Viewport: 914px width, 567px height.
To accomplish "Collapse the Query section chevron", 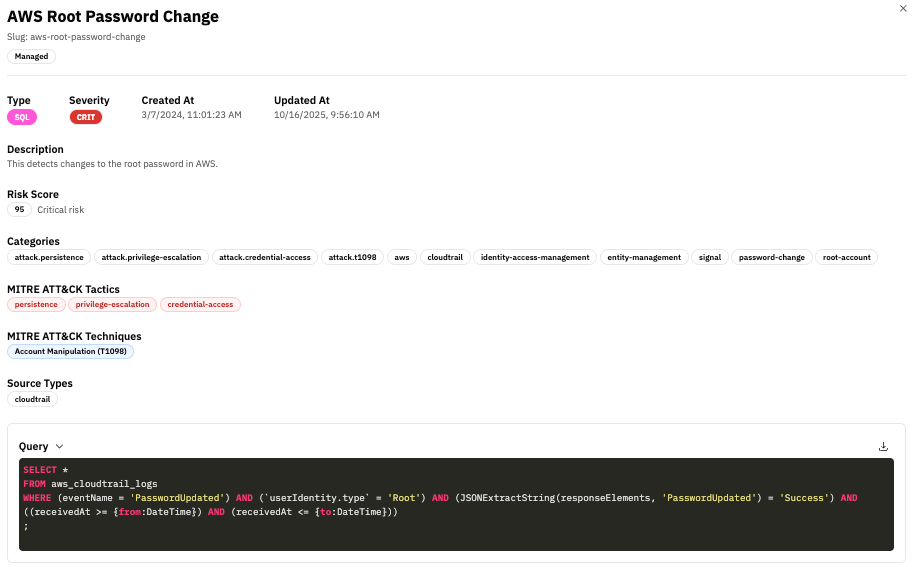I will [59, 446].
